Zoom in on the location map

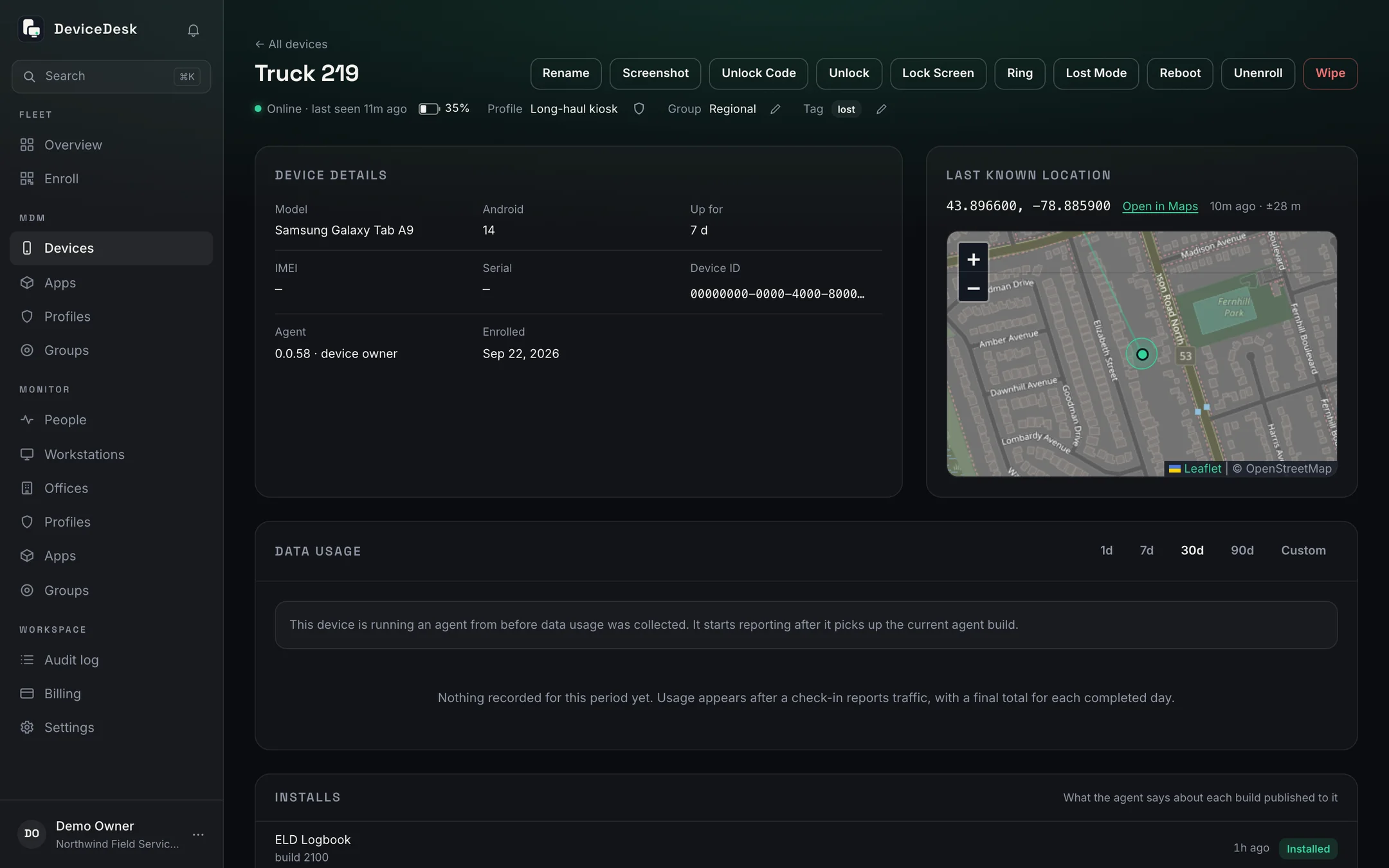[x=973, y=259]
